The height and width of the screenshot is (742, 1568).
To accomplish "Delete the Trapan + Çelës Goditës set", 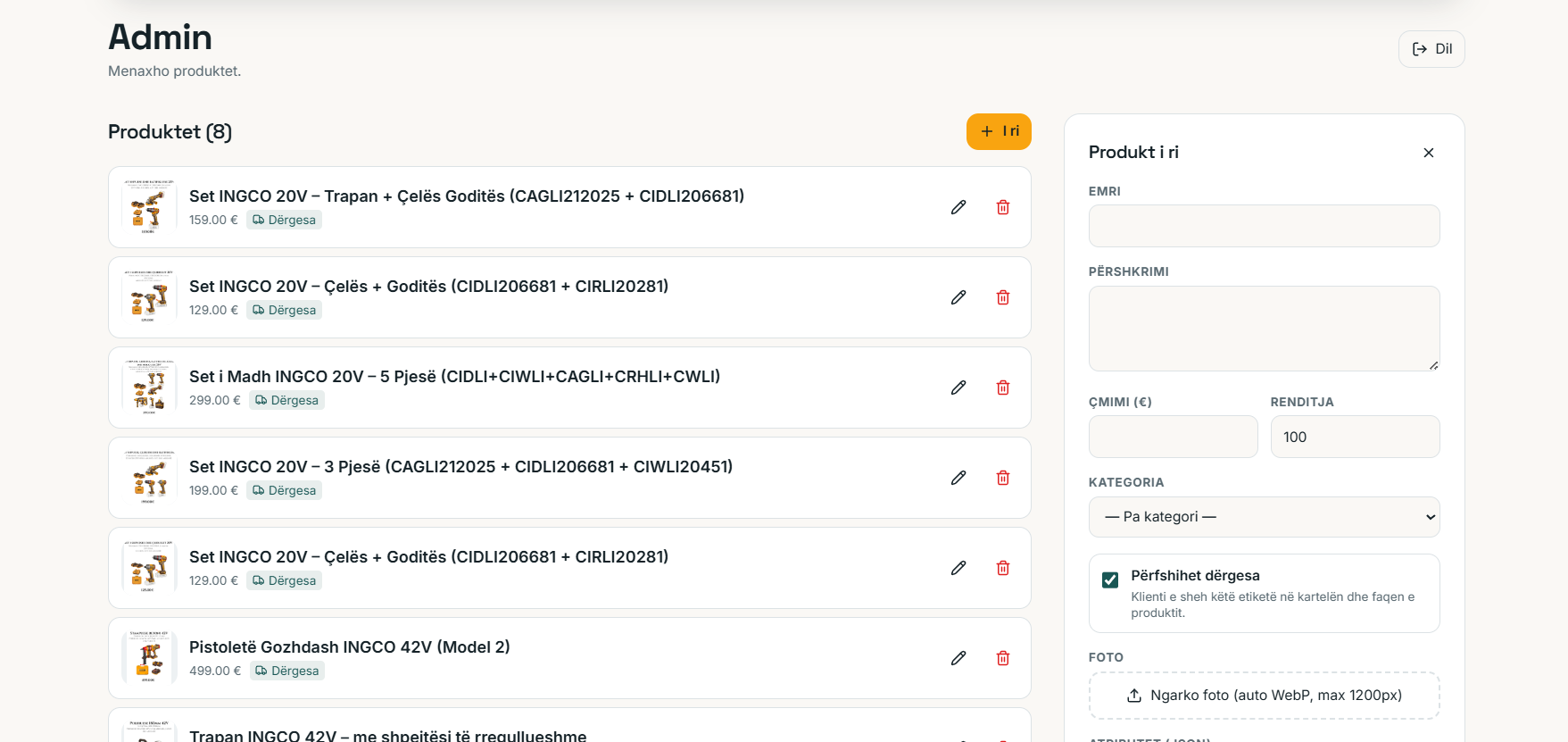I will [1003, 207].
